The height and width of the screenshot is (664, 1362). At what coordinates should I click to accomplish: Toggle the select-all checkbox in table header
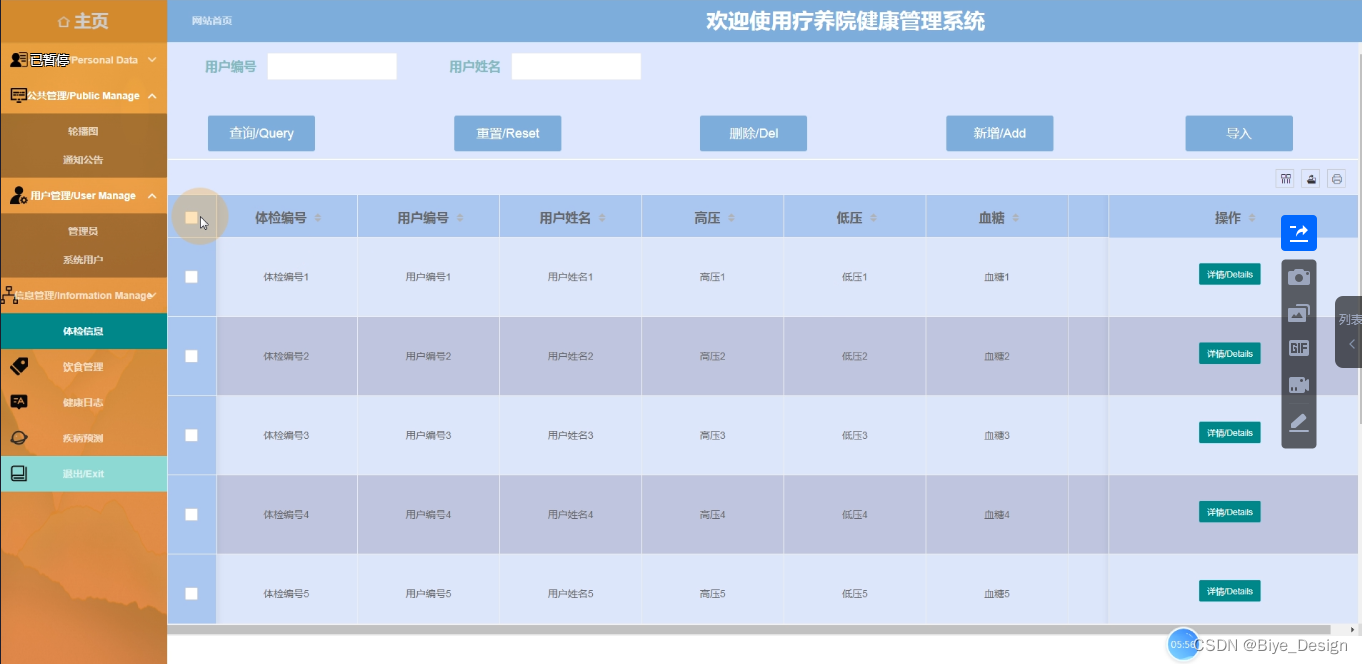click(191, 217)
